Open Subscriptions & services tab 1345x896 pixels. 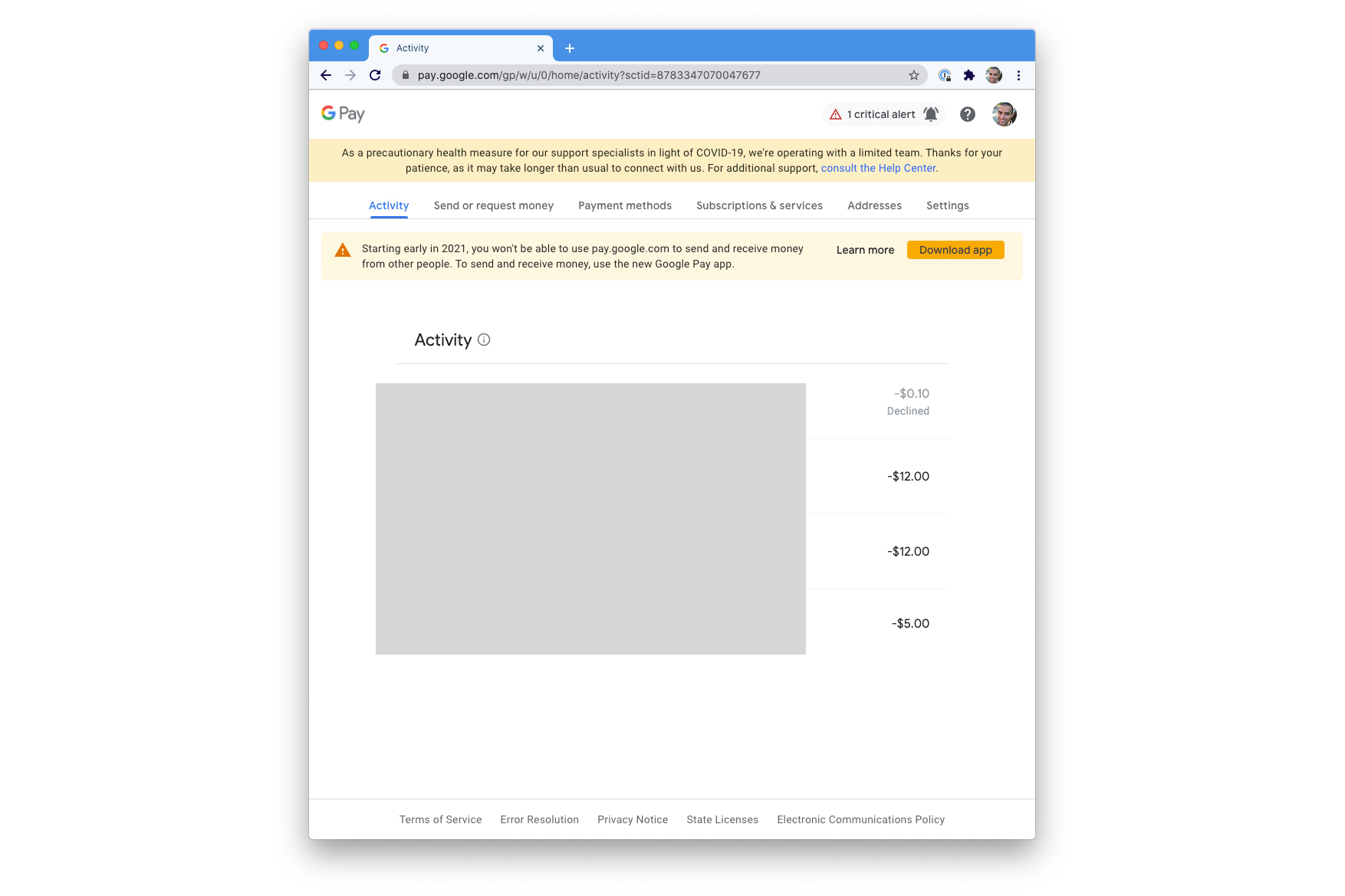759,205
